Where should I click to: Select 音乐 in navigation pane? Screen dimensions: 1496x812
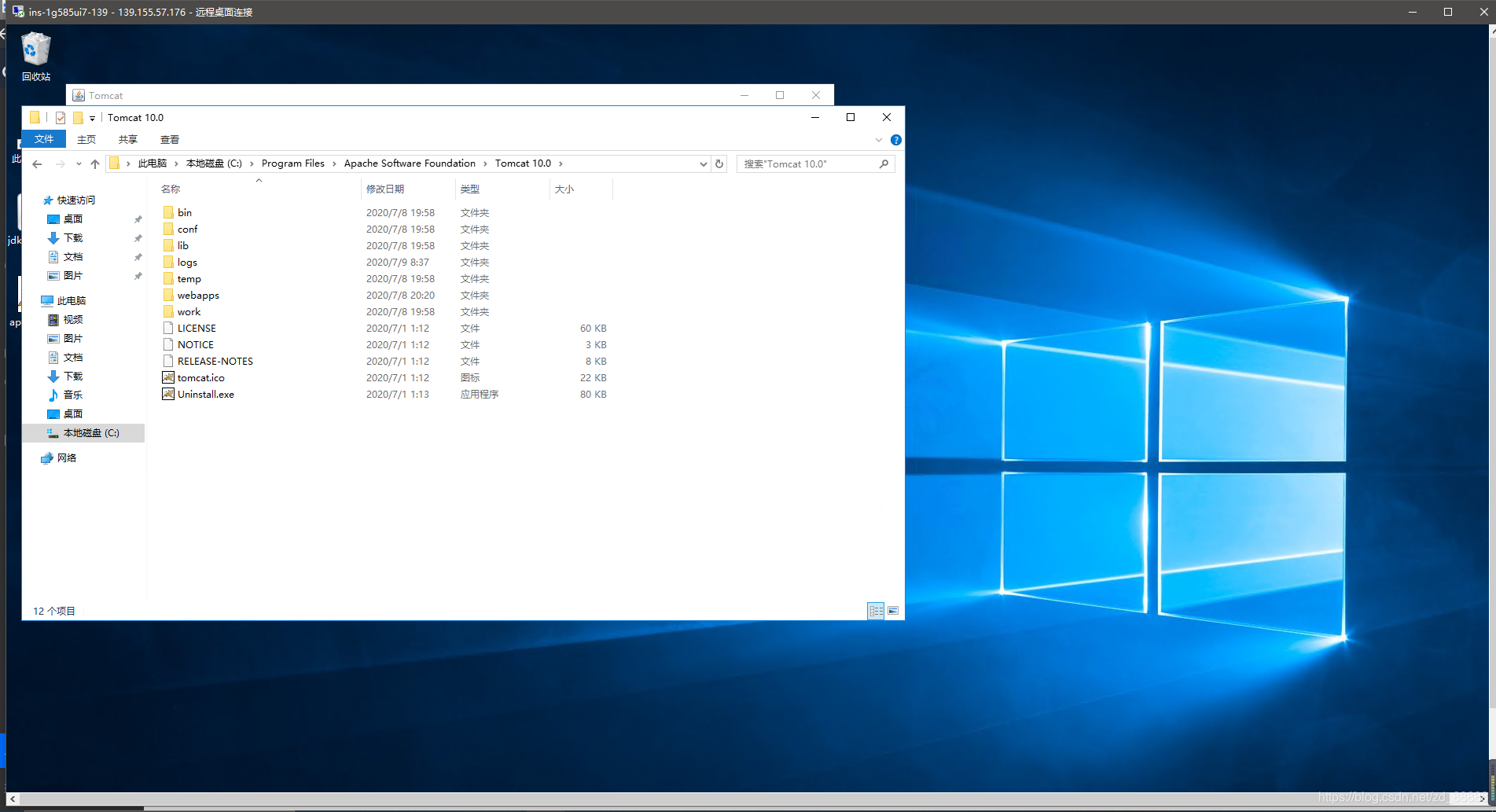coord(73,395)
